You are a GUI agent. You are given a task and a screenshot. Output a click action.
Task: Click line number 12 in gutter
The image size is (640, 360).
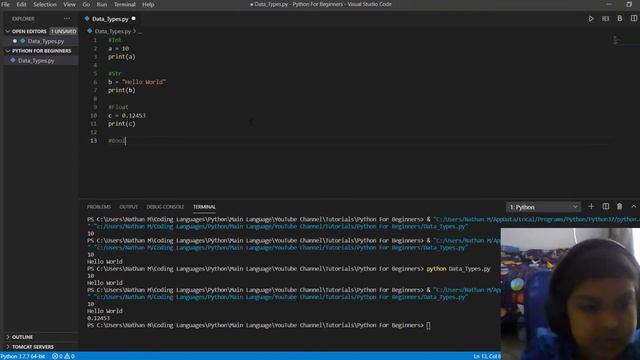94,132
